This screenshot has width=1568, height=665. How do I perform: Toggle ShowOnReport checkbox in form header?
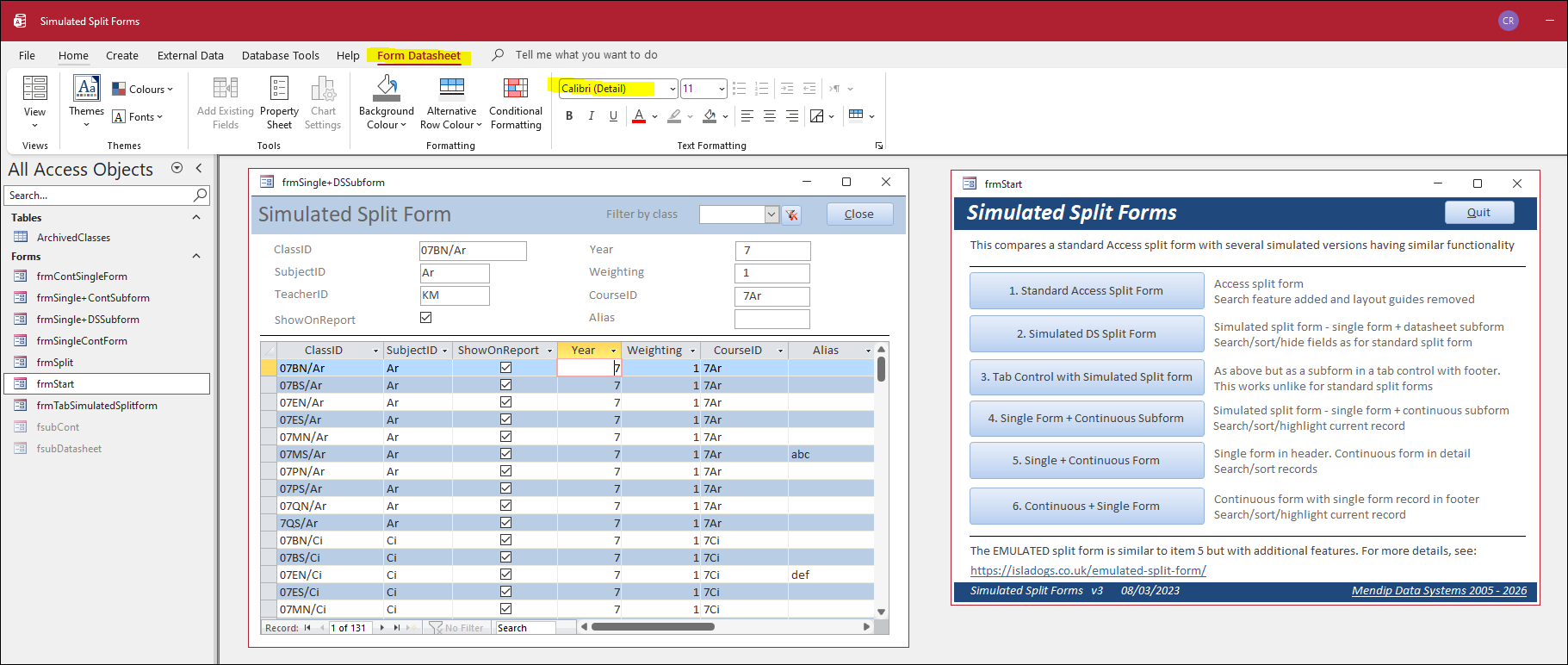click(x=425, y=318)
